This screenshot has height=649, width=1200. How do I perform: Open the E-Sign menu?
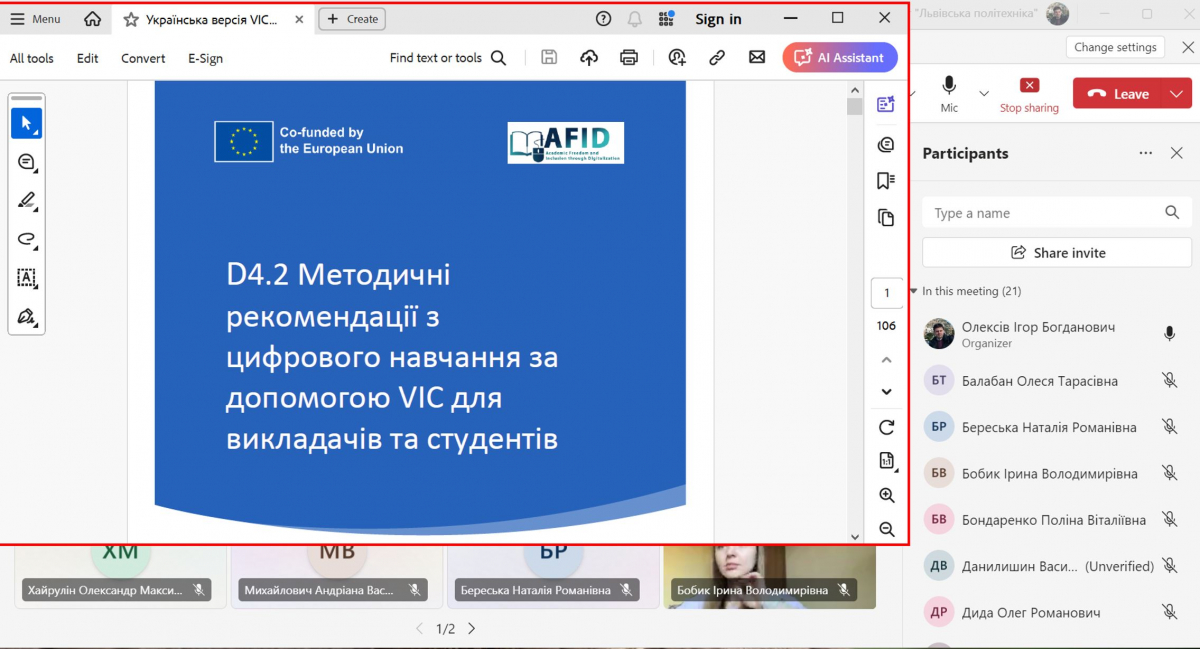pos(204,58)
